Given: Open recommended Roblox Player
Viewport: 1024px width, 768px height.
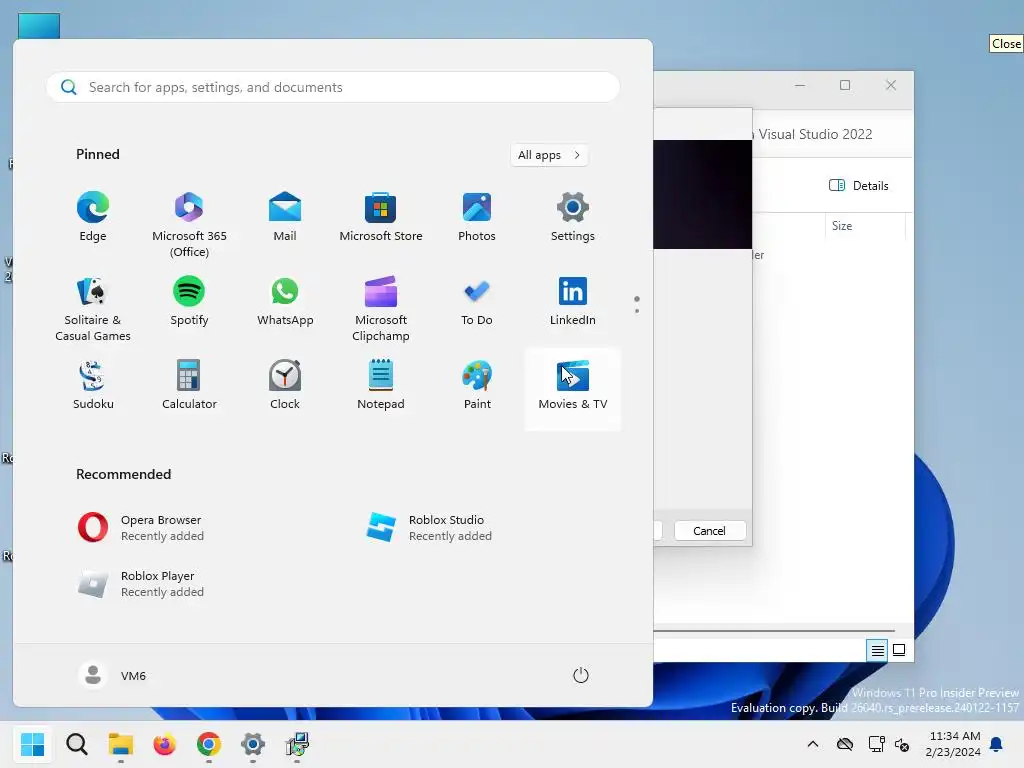Looking at the screenshot, I should coord(140,584).
